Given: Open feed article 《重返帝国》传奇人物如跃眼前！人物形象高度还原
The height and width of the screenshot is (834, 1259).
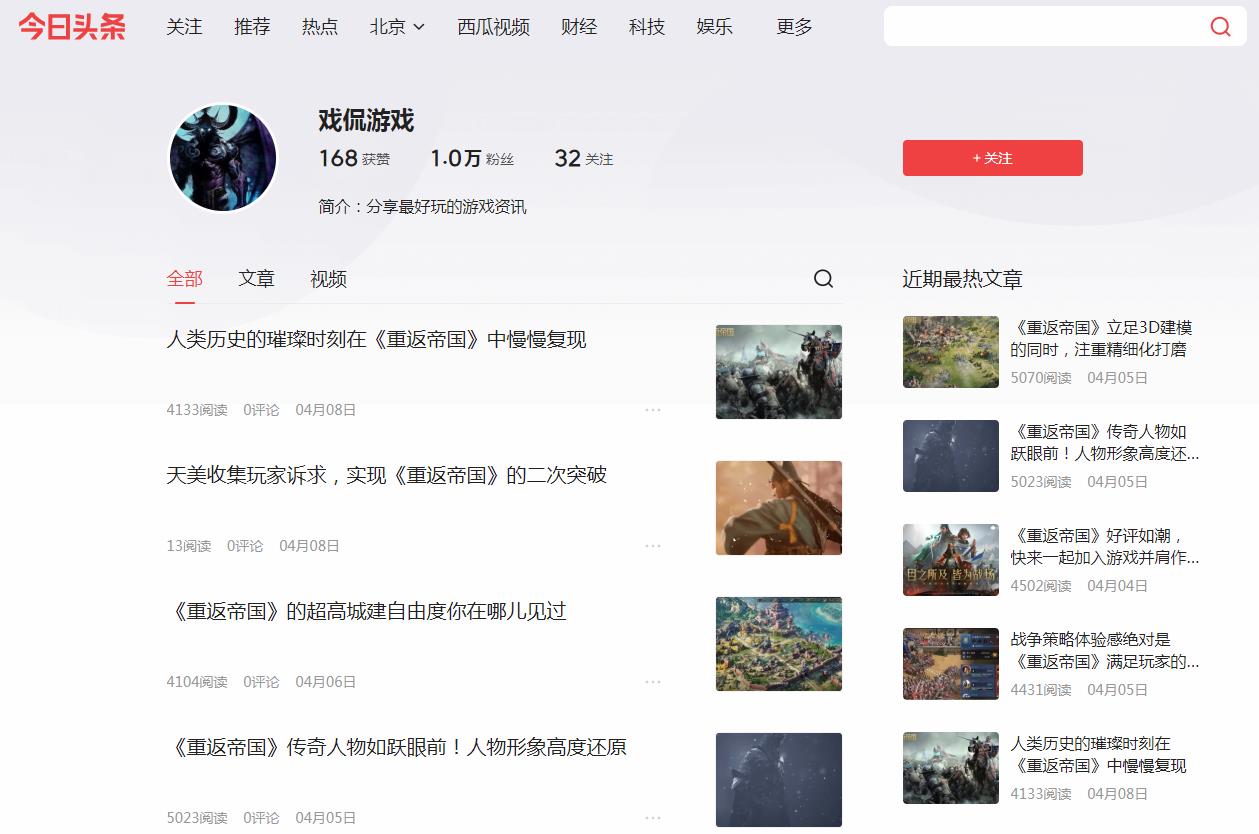Looking at the screenshot, I should click(396, 747).
